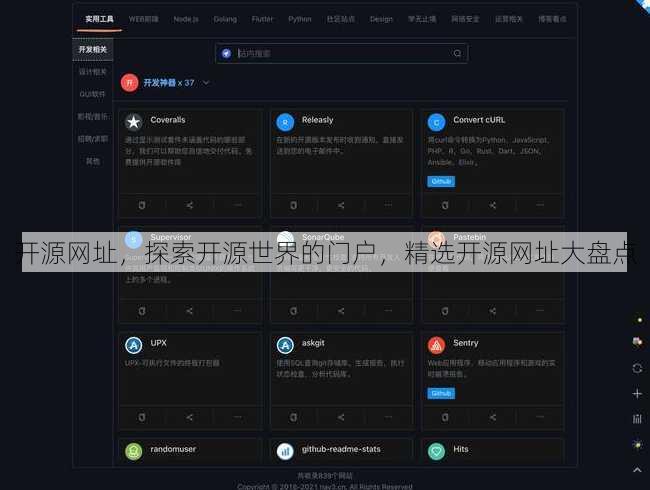
Task: Share the Supervisor card
Action: [x=189, y=311]
